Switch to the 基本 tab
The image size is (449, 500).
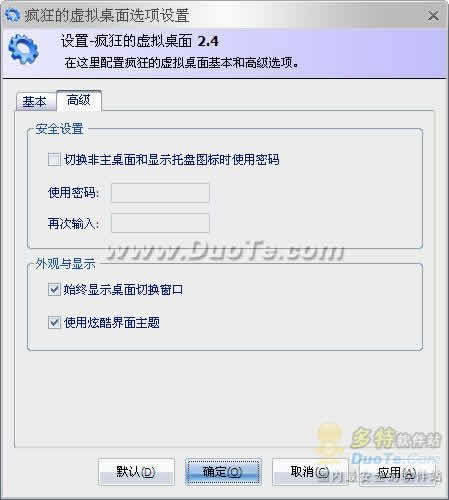click(x=35, y=101)
